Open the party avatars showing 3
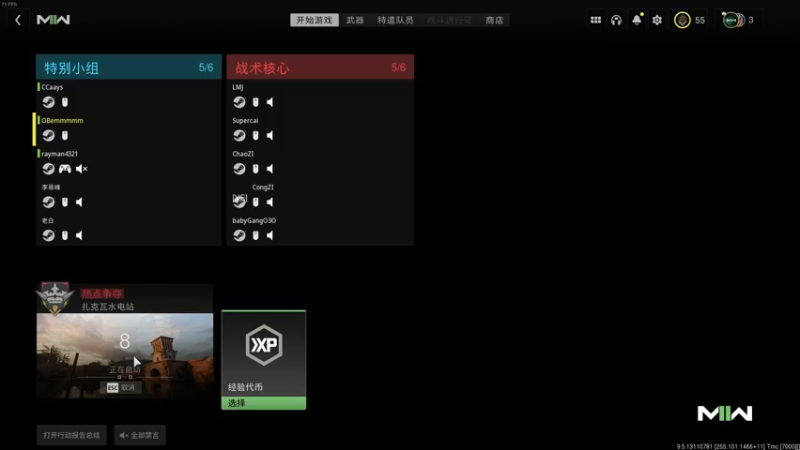Screen dimensions: 800x450 [x=738, y=20]
